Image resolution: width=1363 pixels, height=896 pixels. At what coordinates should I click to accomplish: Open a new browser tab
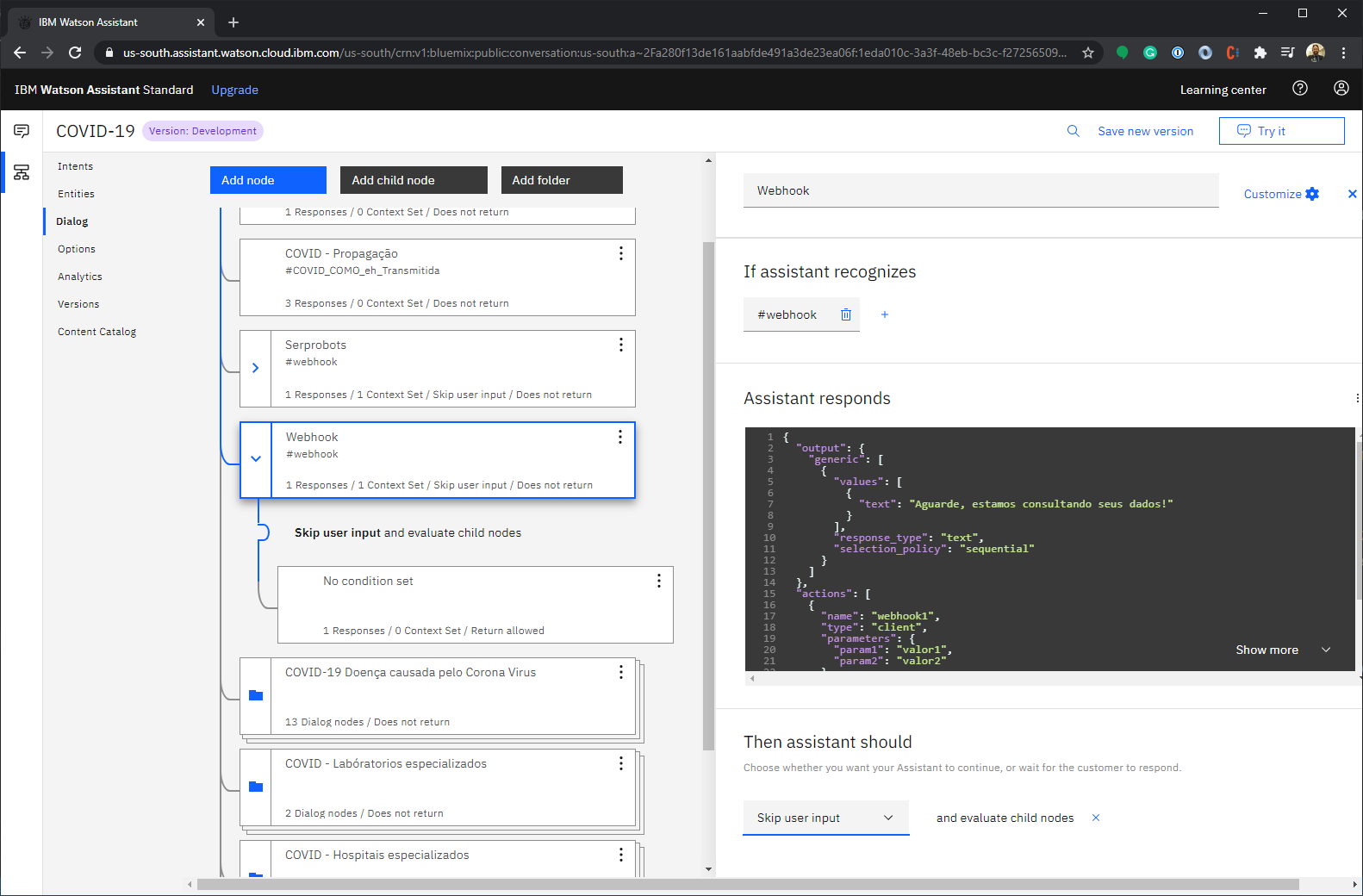233,22
